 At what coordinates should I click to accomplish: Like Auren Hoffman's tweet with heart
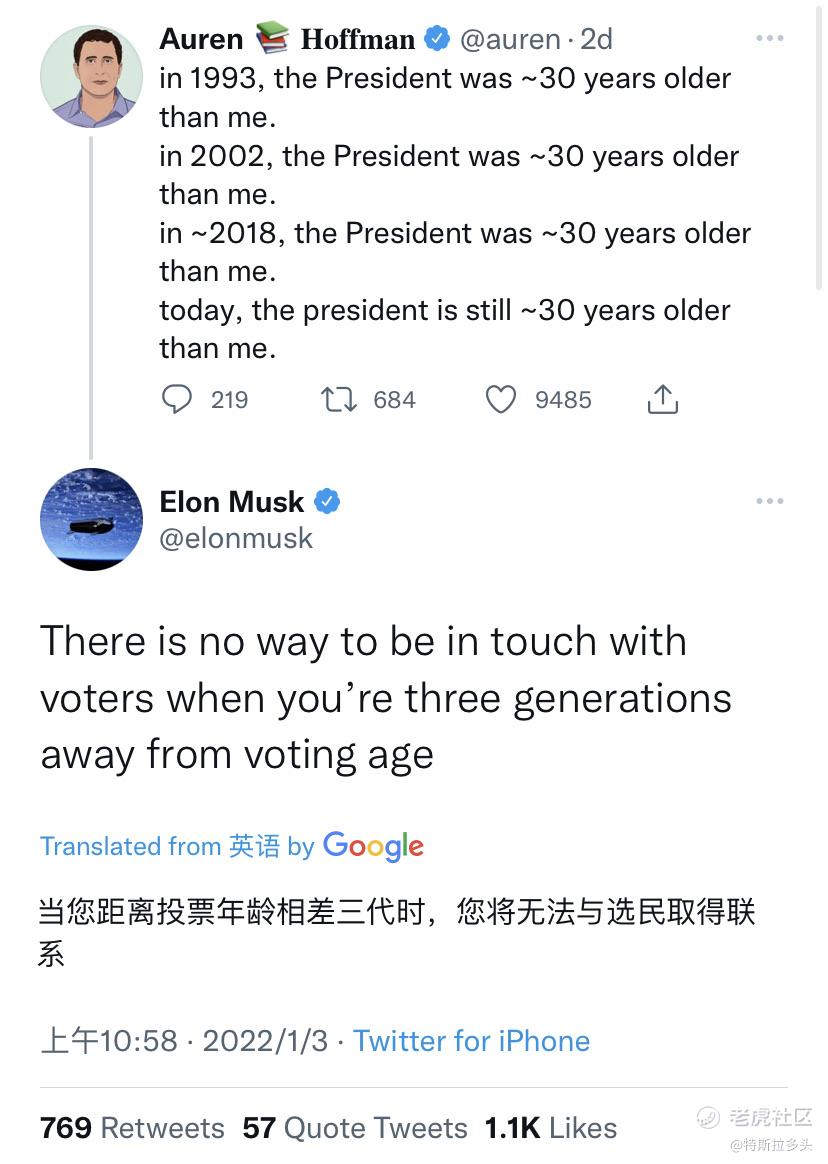point(501,399)
